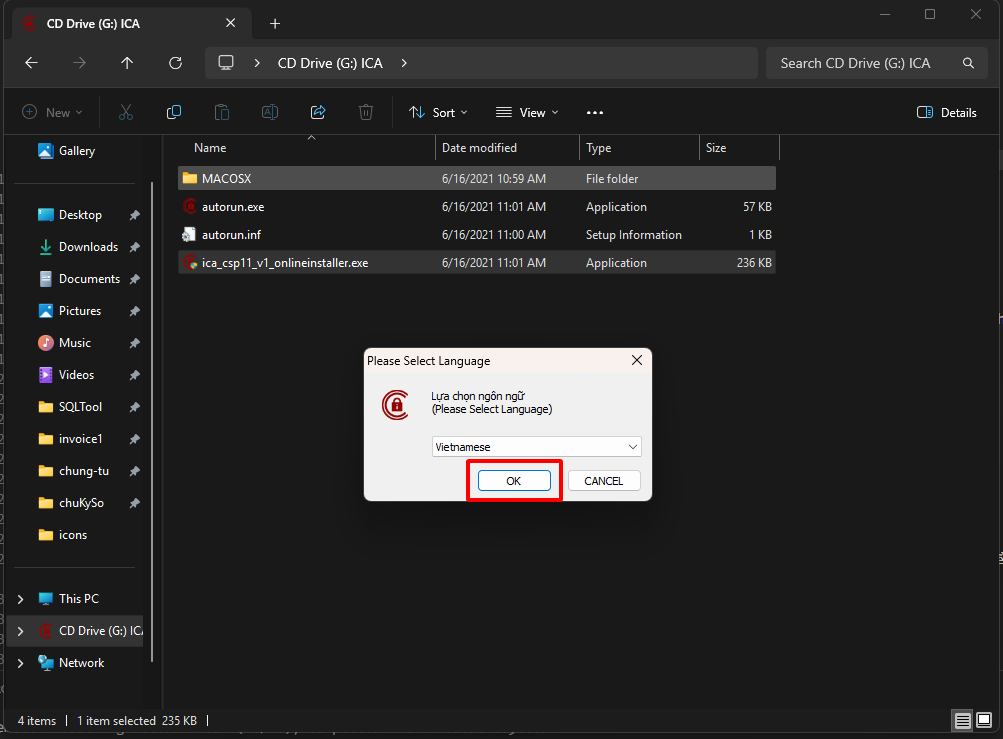Click the sidebar vertical scrollbar
The image size is (1003, 739).
[152, 422]
